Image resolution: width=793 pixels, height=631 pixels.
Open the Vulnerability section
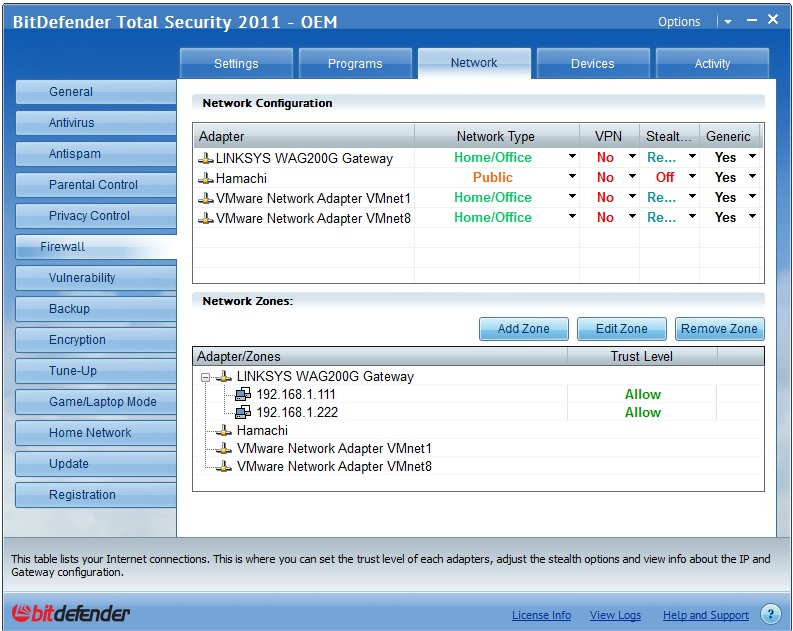point(96,278)
